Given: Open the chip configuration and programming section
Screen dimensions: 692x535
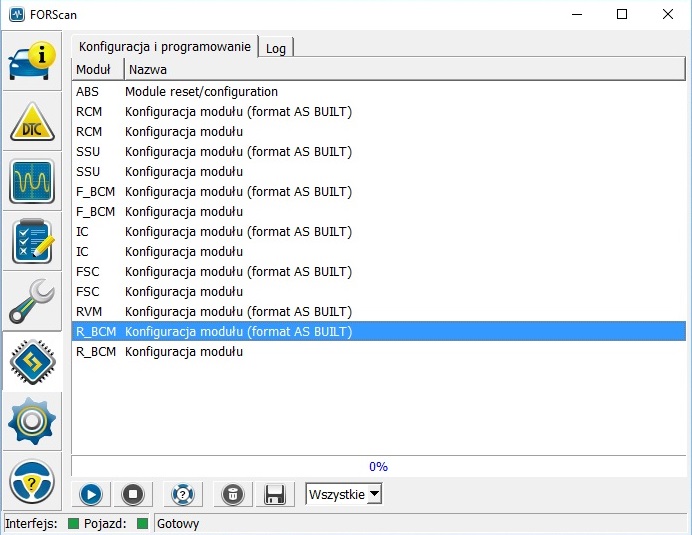Looking at the screenshot, I should point(32,361).
